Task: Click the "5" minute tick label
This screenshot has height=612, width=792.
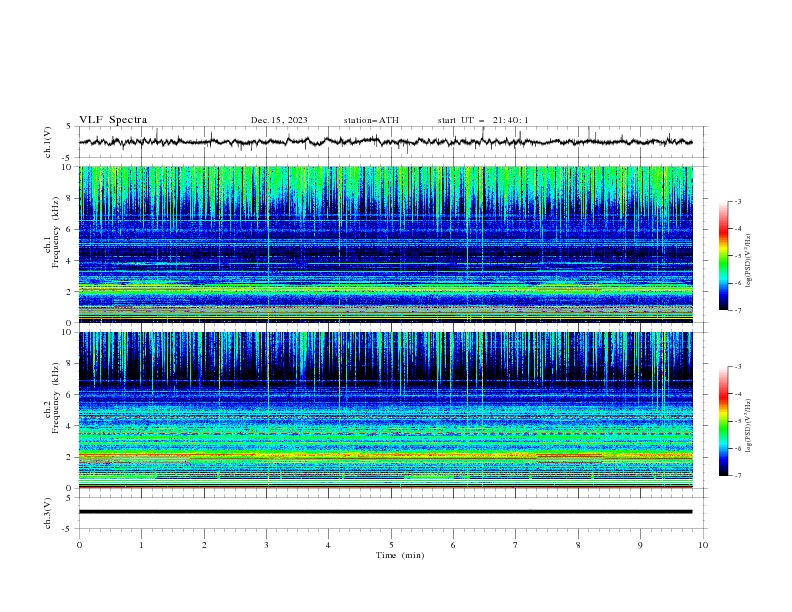Action: pyautogui.click(x=391, y=545)
